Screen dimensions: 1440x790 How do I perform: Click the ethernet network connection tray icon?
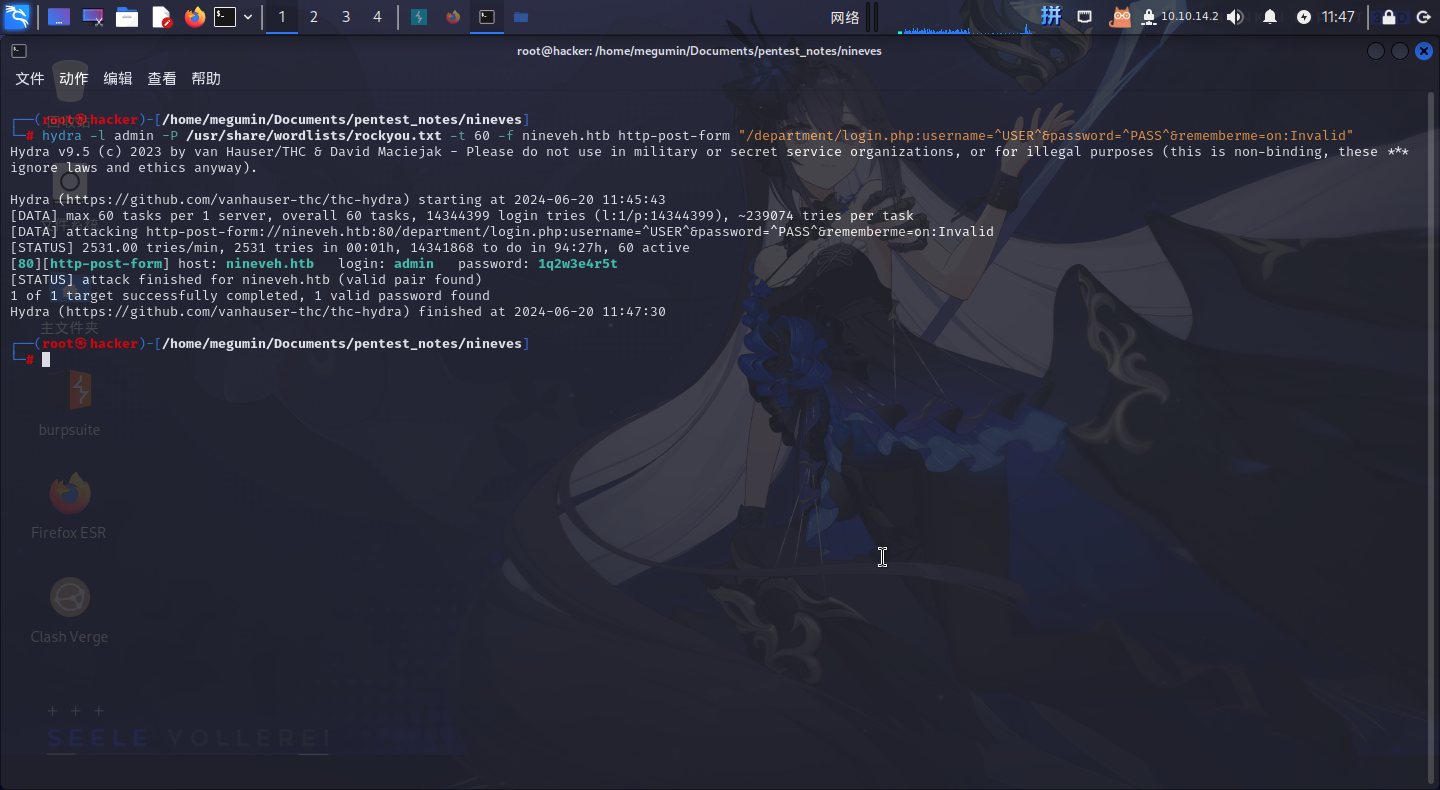click(1085, 17)
